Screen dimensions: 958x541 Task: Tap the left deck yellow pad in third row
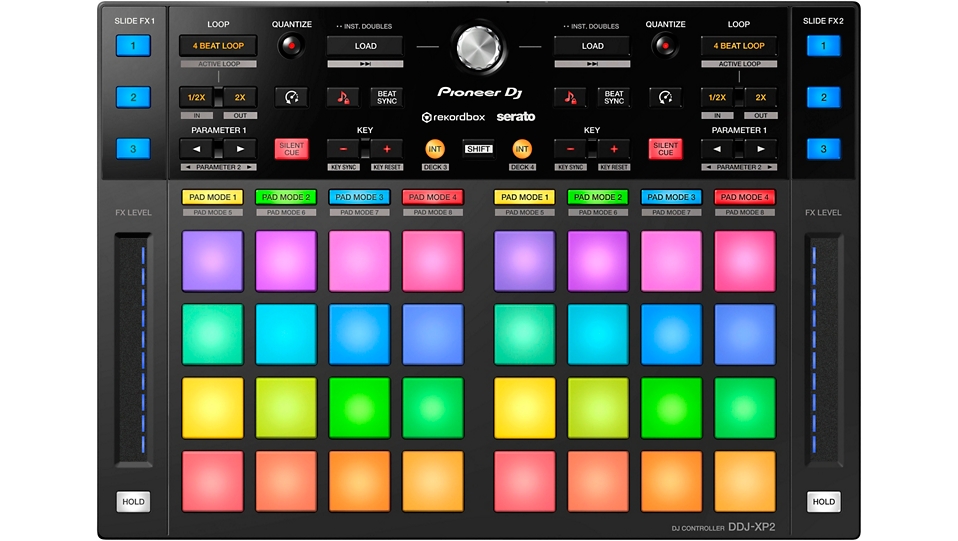[213, 408]
